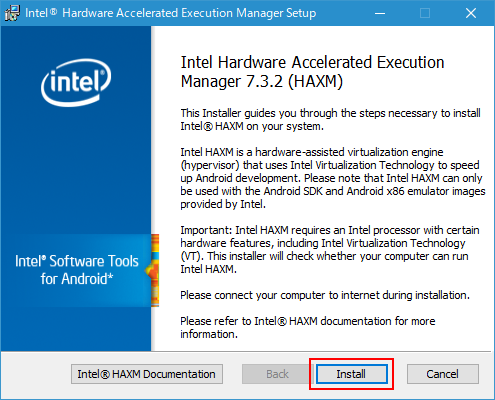Click the greyed-out Back button
The width and height of the screenshot is (495, 400).
pyautogui.click(x=277, y=374)
